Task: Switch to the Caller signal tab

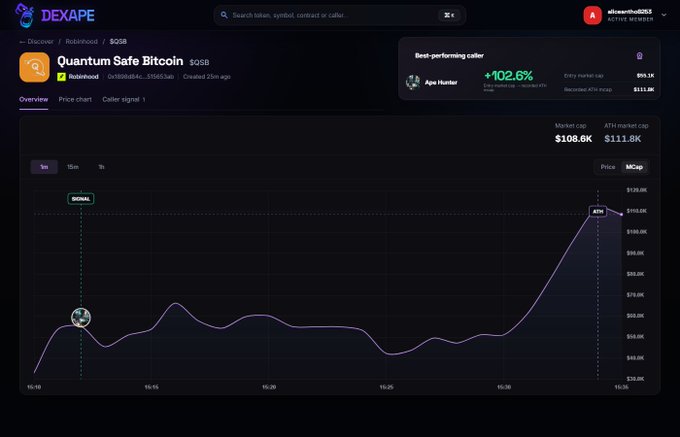Action: [x=124, y=99]
